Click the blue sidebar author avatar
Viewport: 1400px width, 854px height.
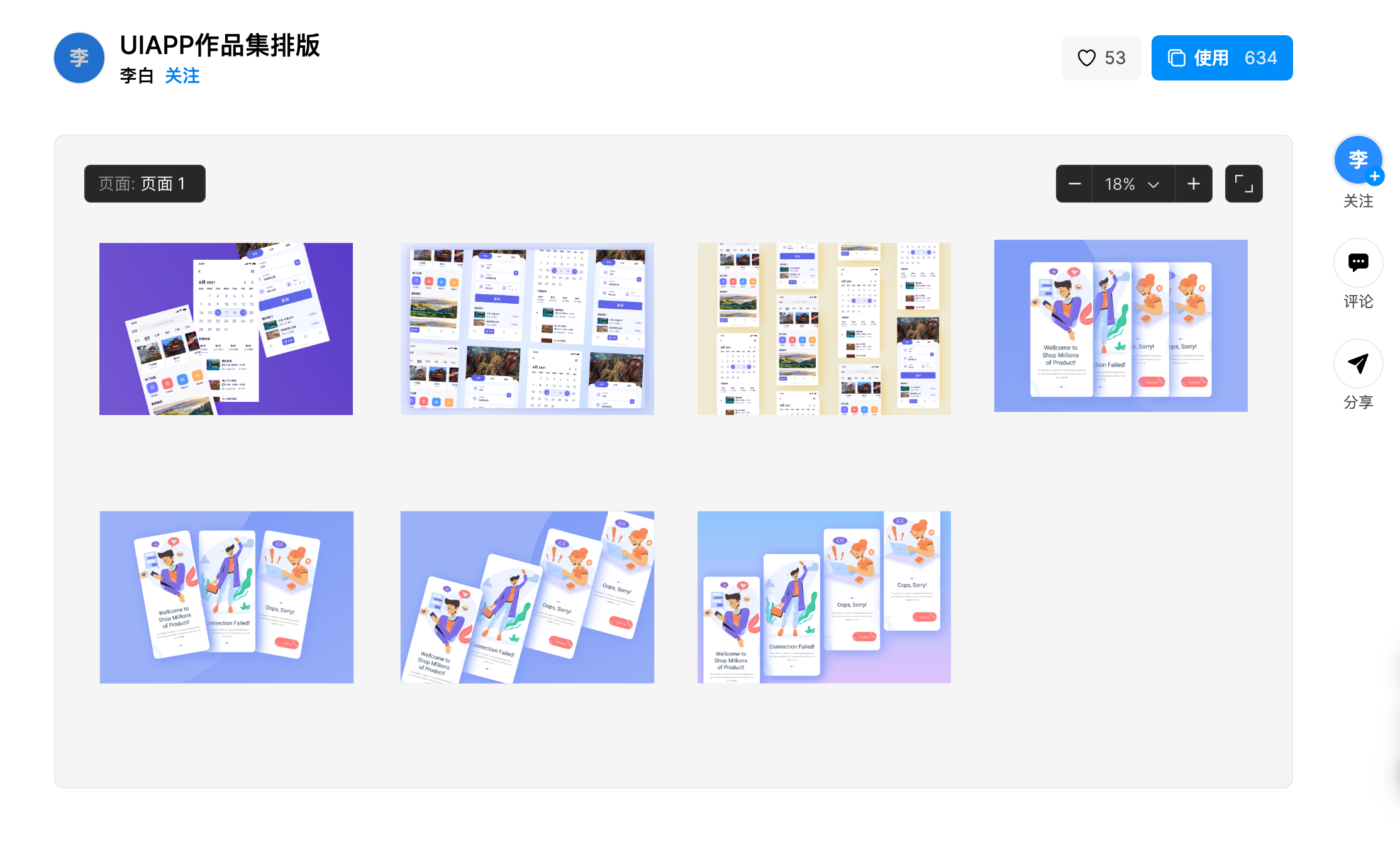pos(1357,160)
